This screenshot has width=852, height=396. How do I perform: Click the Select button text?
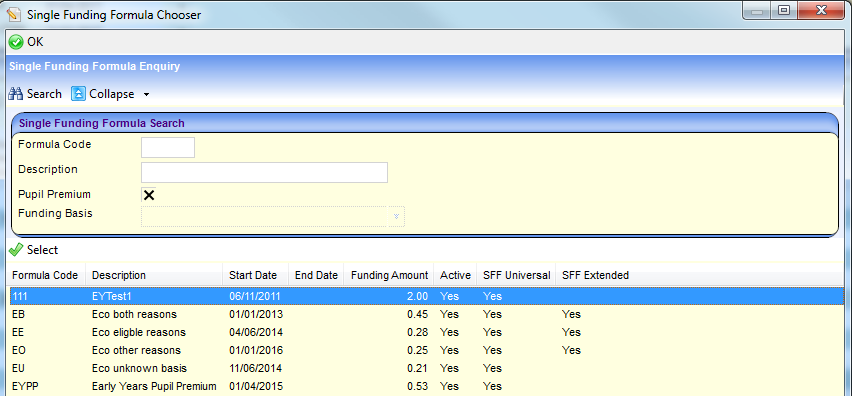coord(42,250)
